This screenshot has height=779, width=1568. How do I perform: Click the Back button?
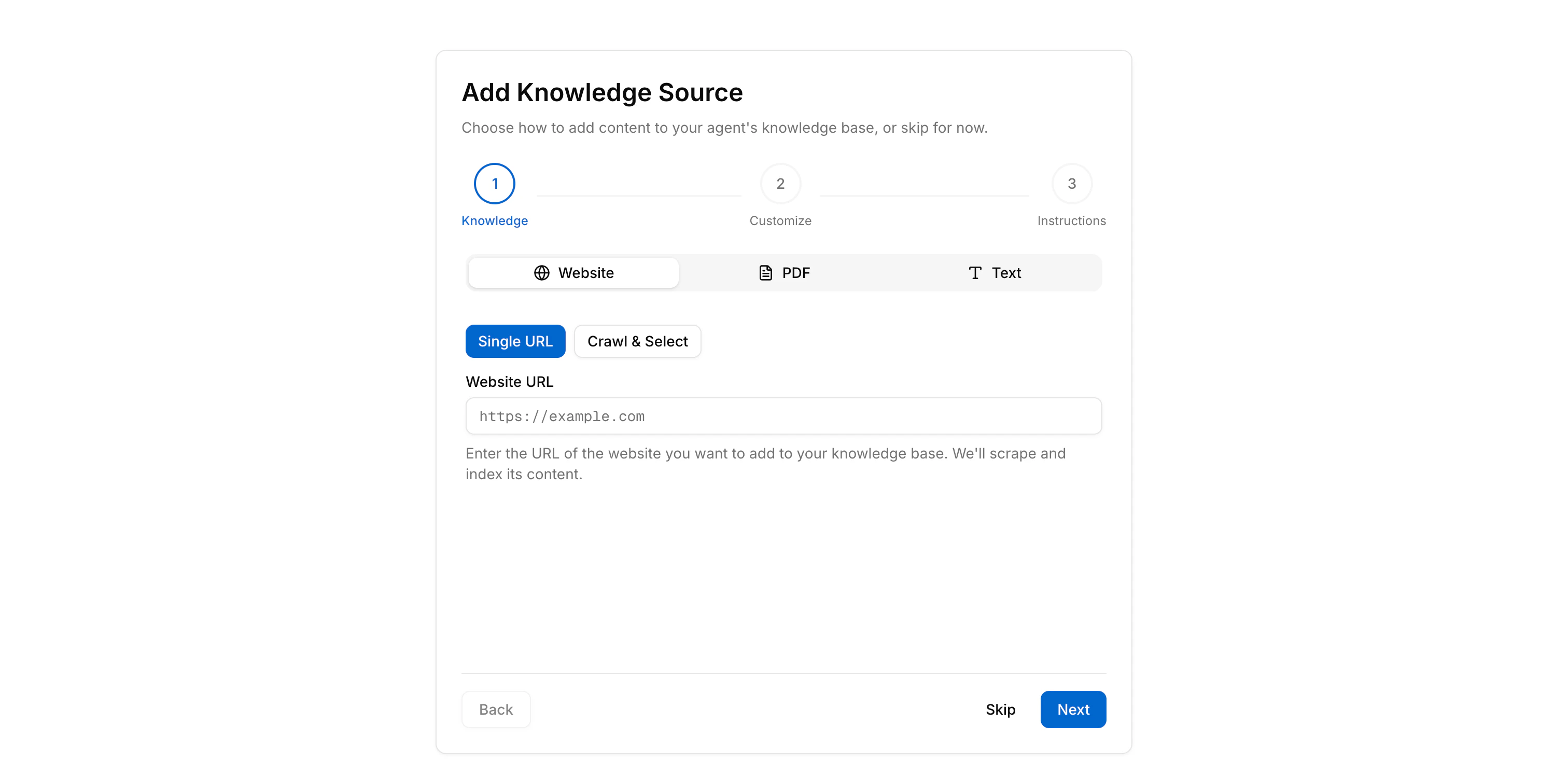coord(496,709)
